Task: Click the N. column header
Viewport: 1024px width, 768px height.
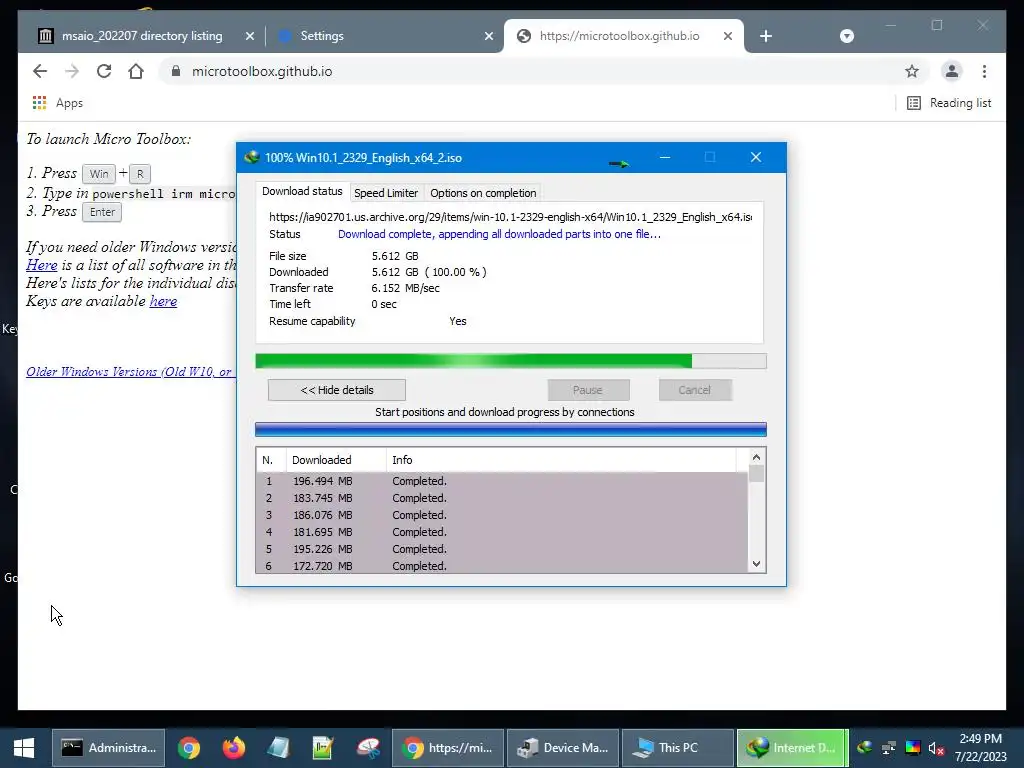Action: pyautogui.click(x=271, y=460)
